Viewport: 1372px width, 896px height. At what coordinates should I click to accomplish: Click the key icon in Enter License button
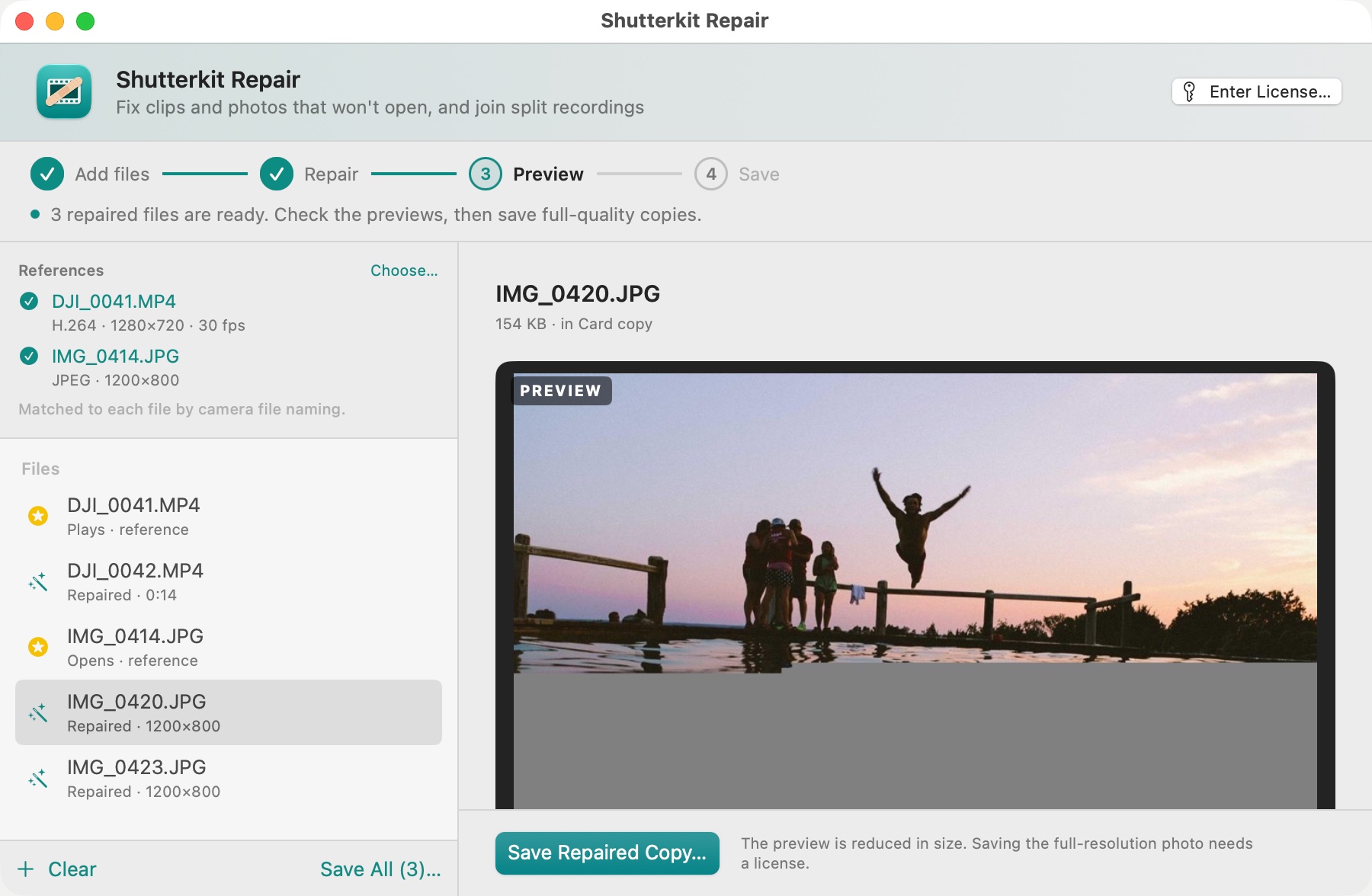point(1189,92)
